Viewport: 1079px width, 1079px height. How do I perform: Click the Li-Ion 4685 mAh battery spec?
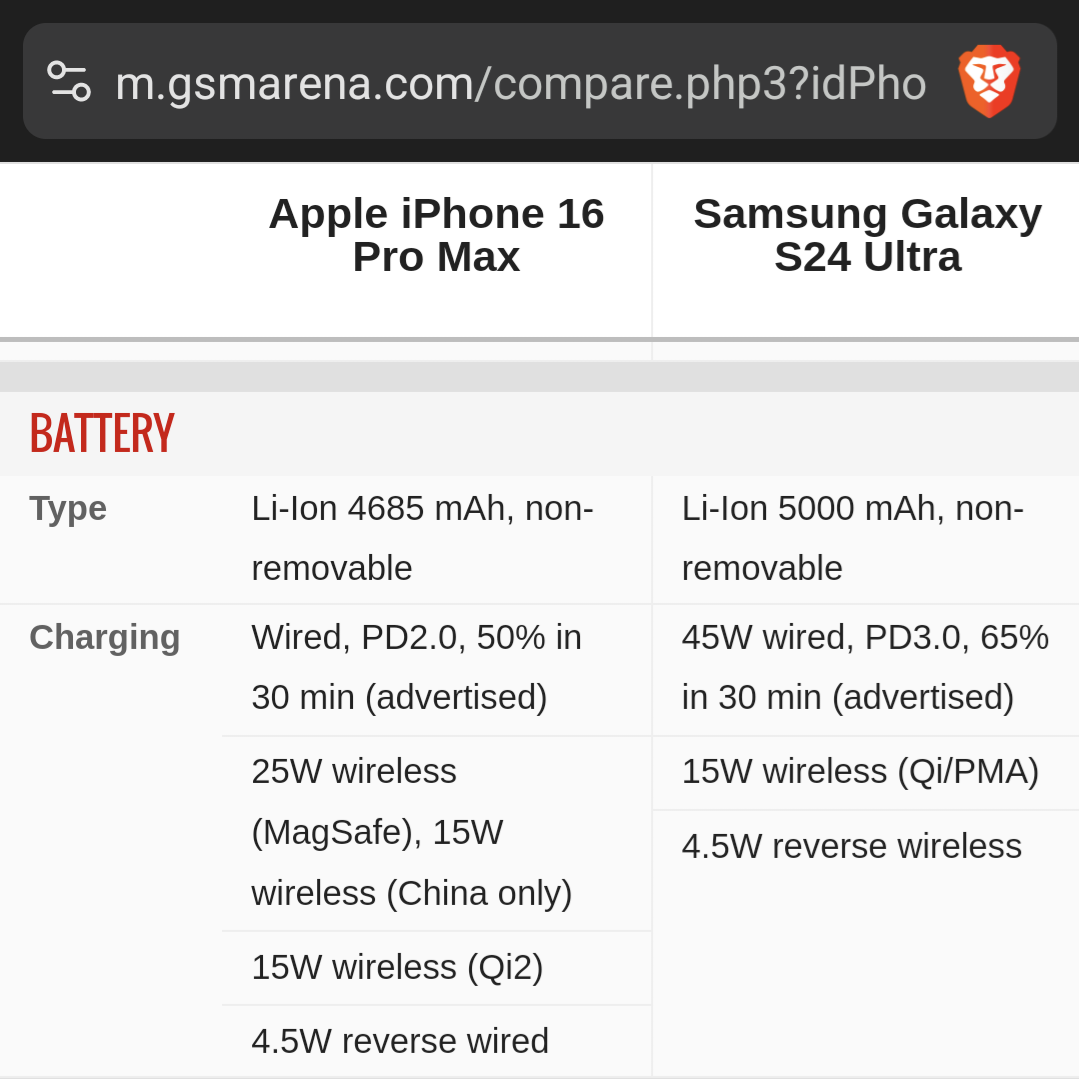pos(422,538)
